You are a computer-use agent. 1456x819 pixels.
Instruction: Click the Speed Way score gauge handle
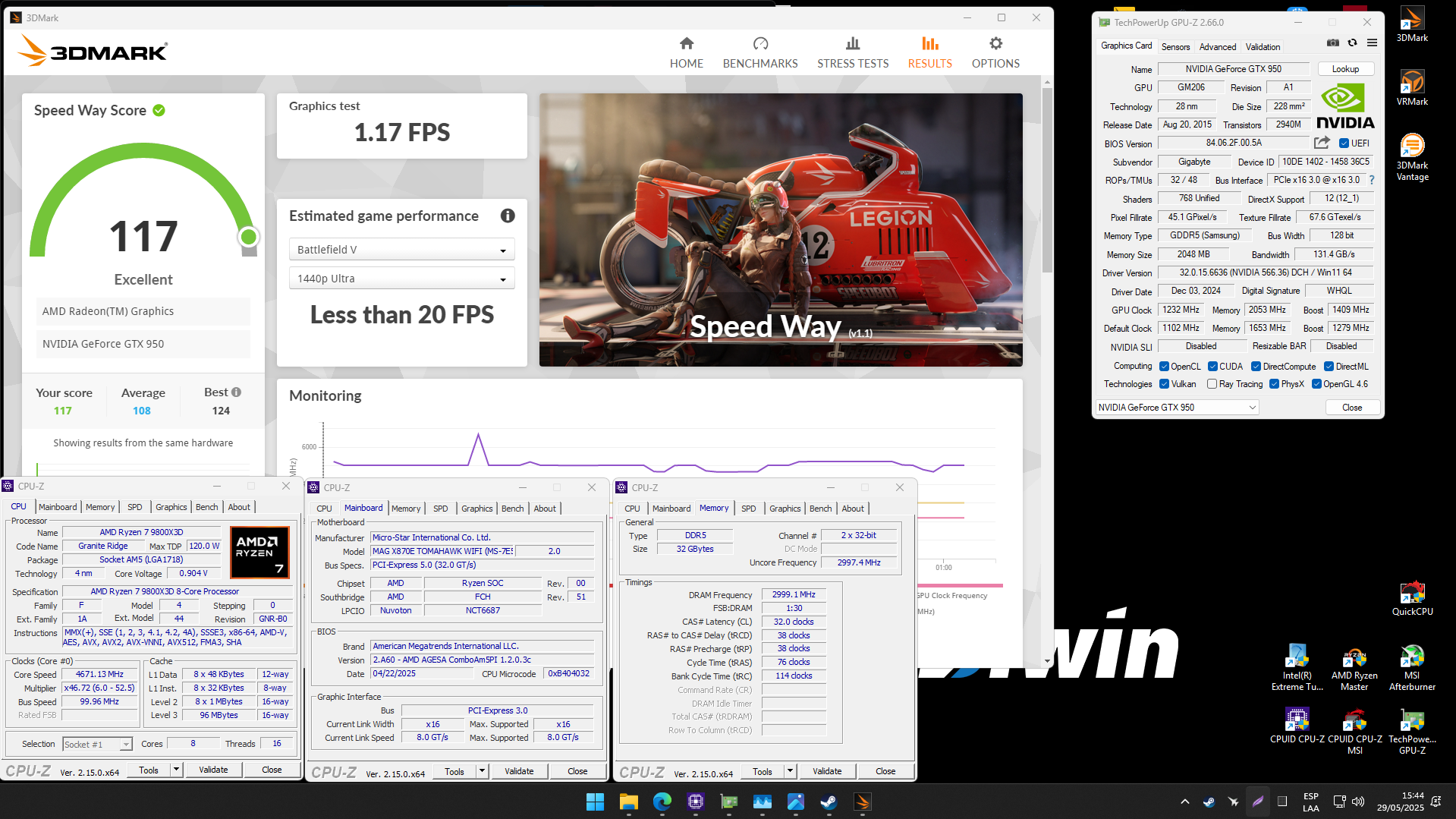click(248, 238)
